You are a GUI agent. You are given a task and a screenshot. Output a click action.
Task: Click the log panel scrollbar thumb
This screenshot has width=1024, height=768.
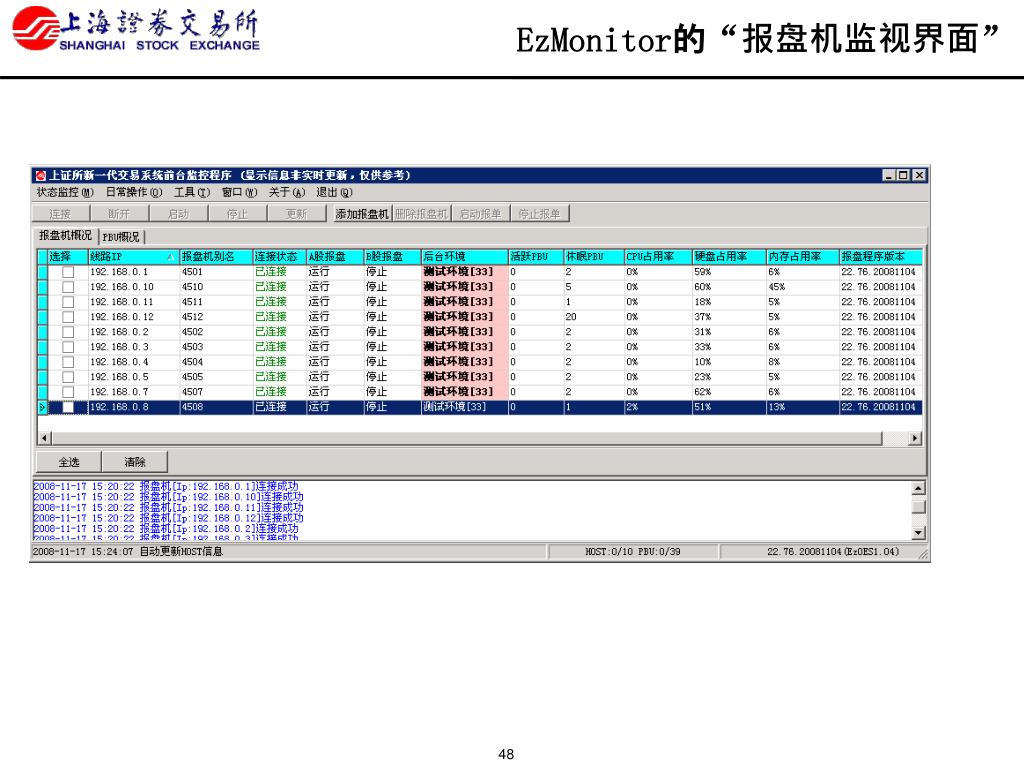point(918,507)
